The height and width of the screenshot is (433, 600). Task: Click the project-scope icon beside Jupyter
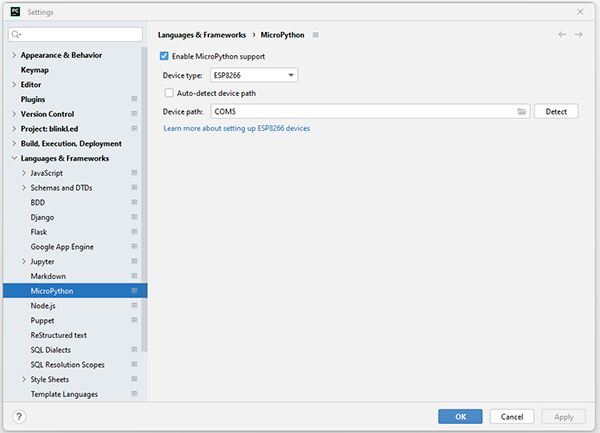[x=134, y=261]
